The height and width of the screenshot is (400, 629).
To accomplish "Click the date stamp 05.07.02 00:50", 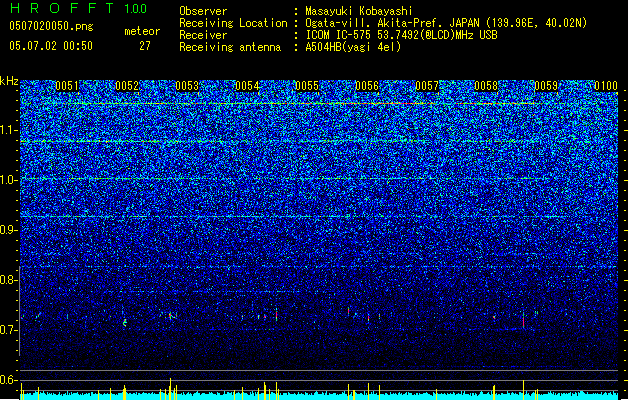I will (51, 46).
